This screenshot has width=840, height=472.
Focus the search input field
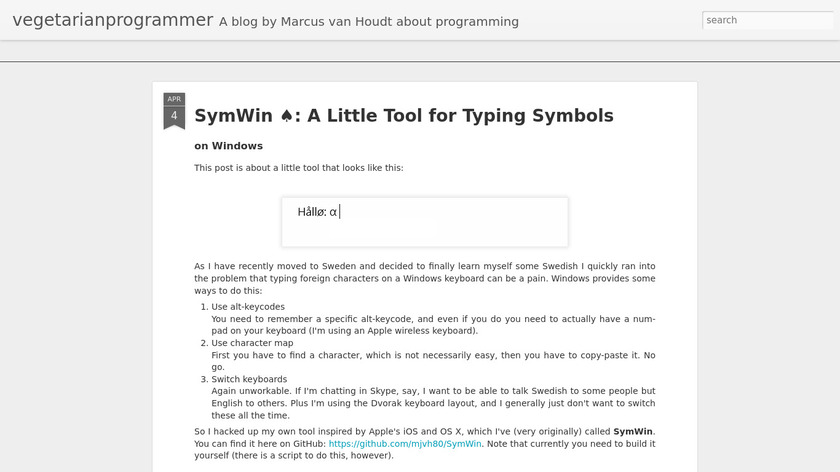coord(766,20)
